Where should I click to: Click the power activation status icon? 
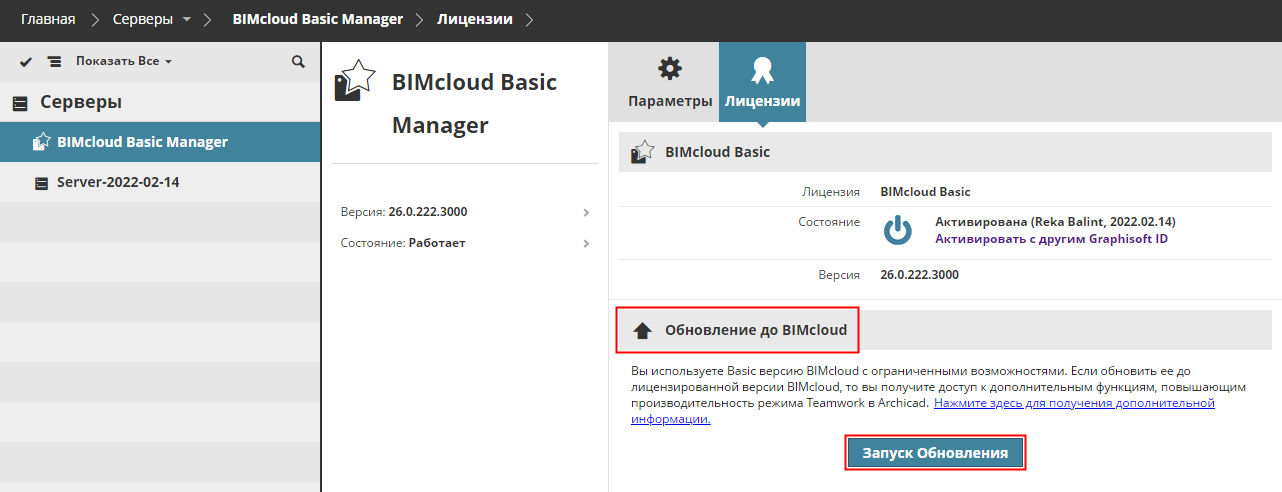(x=898, y=230)
